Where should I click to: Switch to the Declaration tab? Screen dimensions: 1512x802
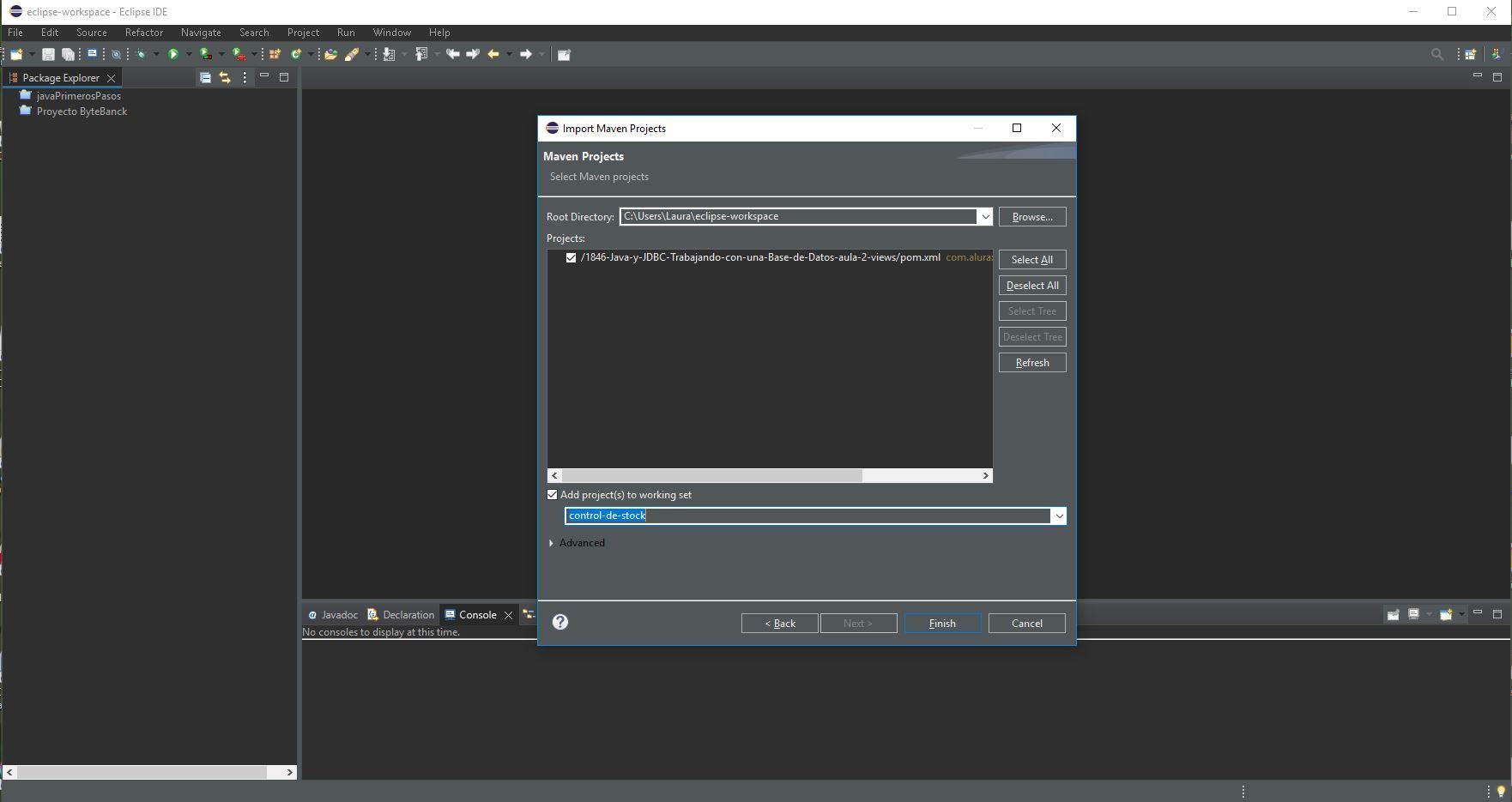(x=401, y=614)
